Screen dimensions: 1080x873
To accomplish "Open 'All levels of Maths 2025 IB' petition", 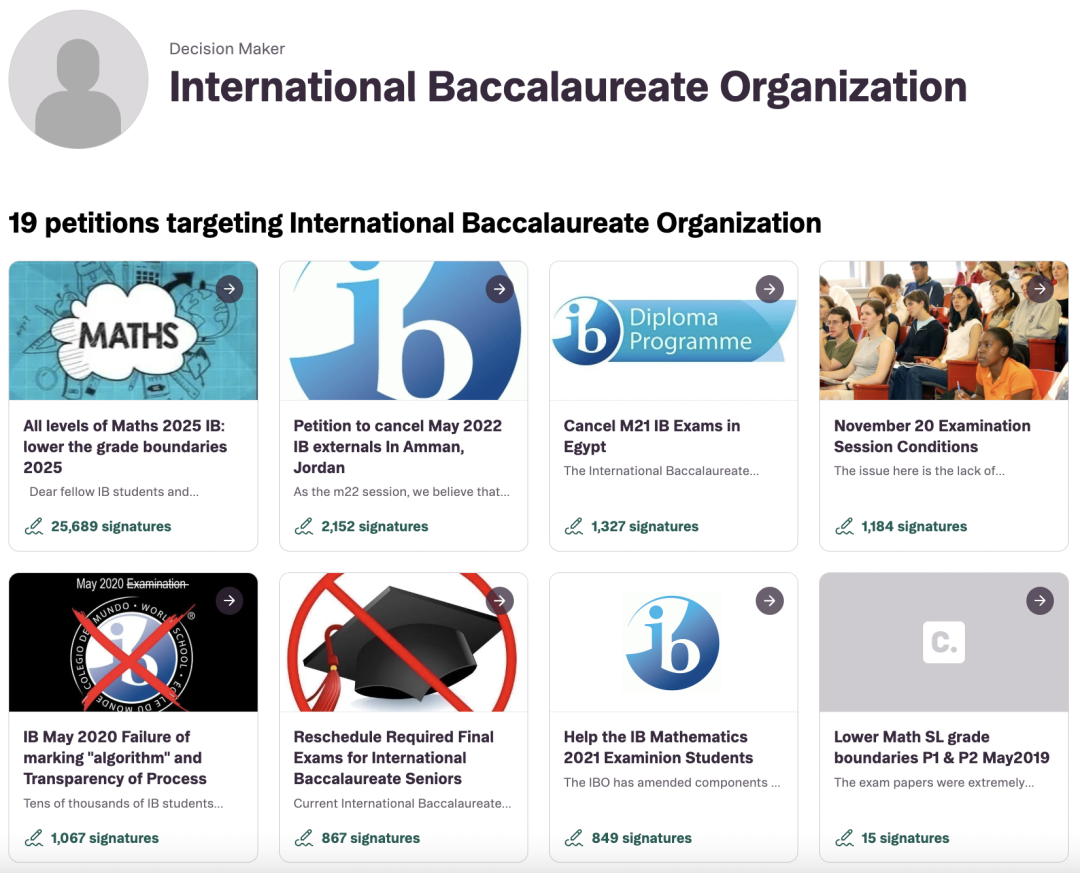I will 125,446.
